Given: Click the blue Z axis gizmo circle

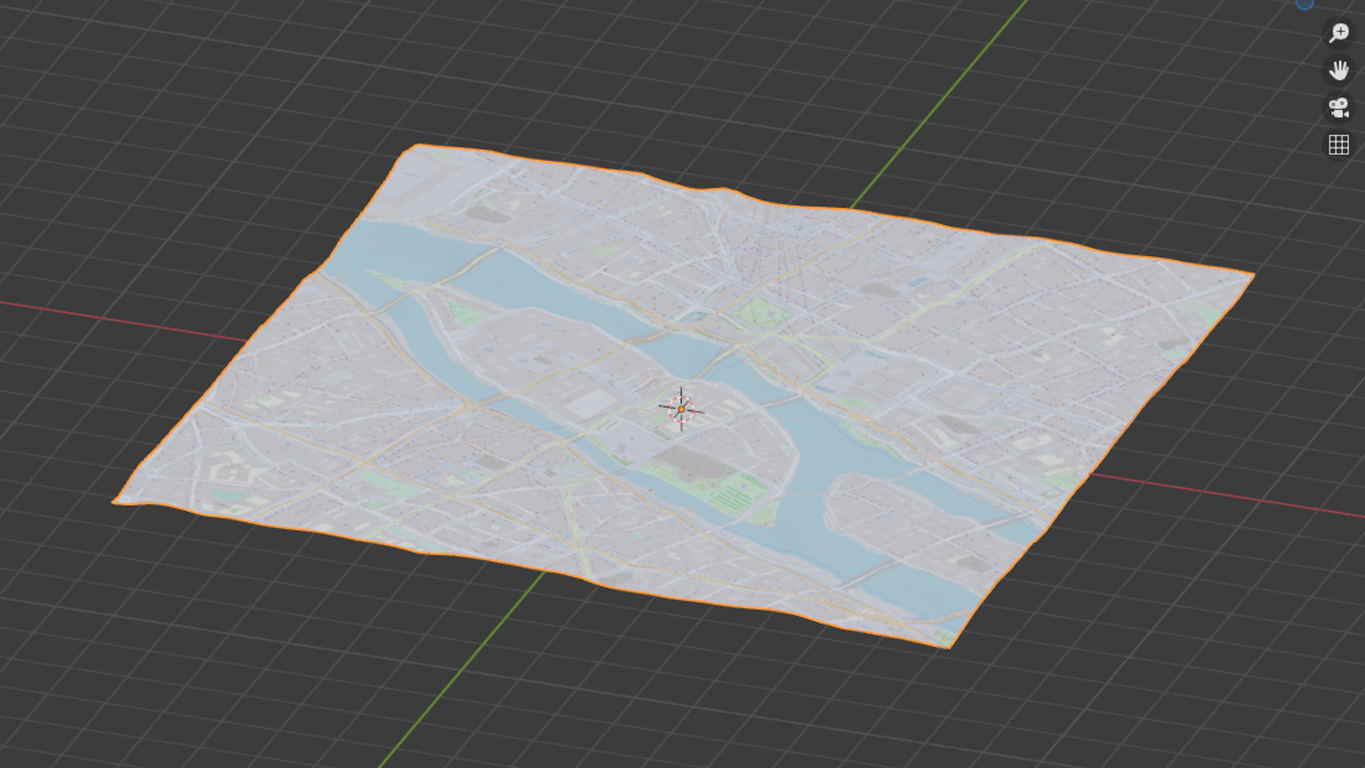Looking at the screenshot, I should pyautogui.click(x=1305, y=3).
